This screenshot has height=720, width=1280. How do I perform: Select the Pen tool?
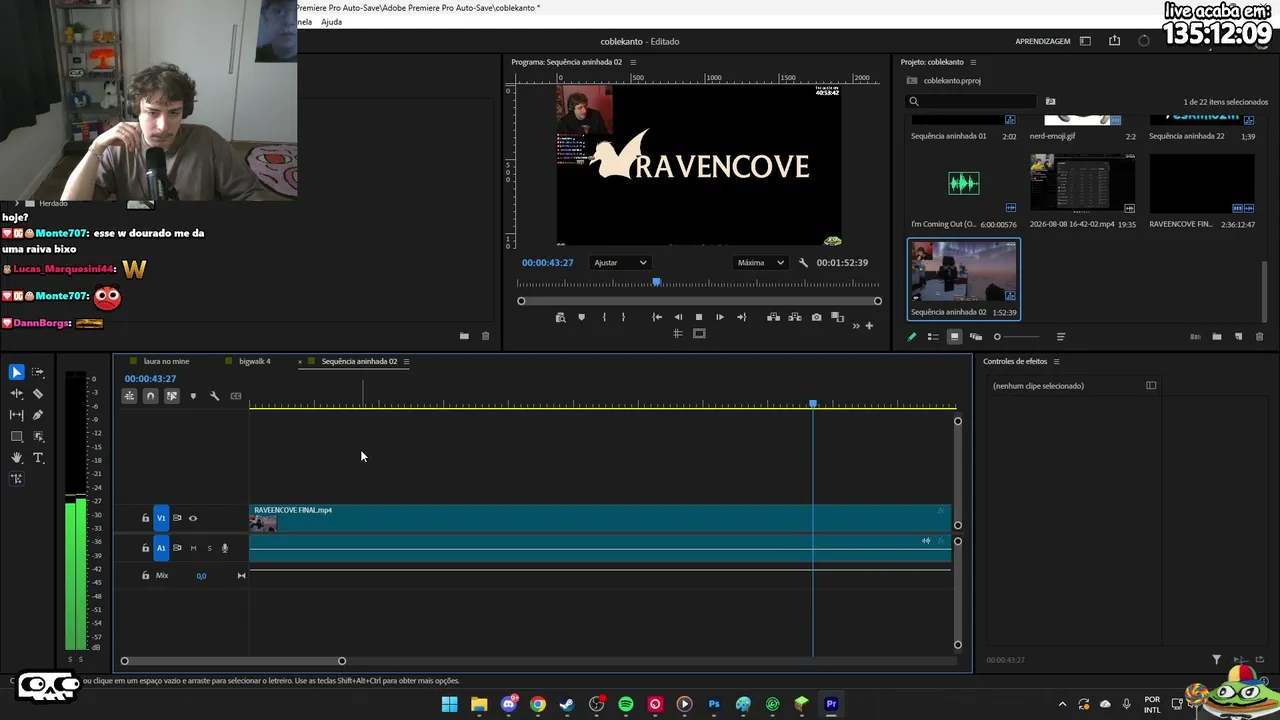(38, 415)
